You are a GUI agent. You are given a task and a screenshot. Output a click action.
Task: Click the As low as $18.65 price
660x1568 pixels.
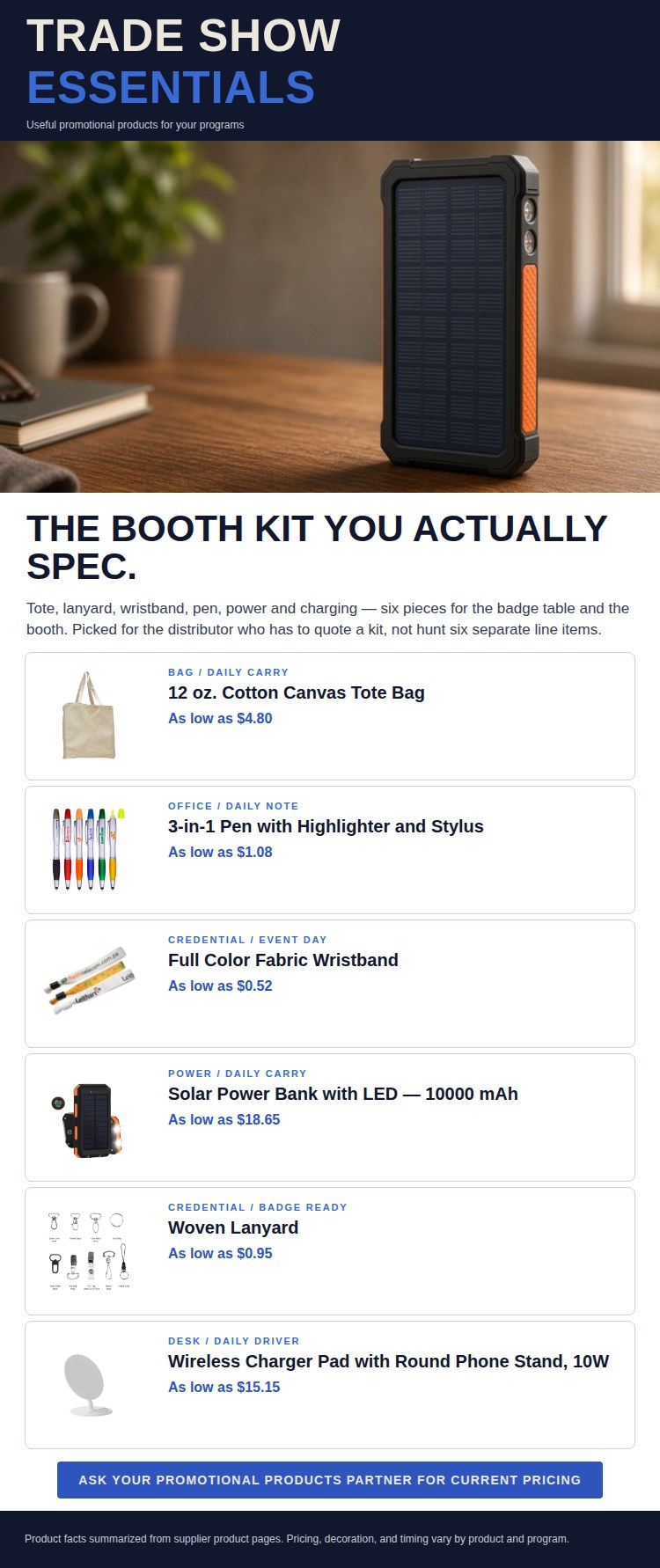point(224,1119)
